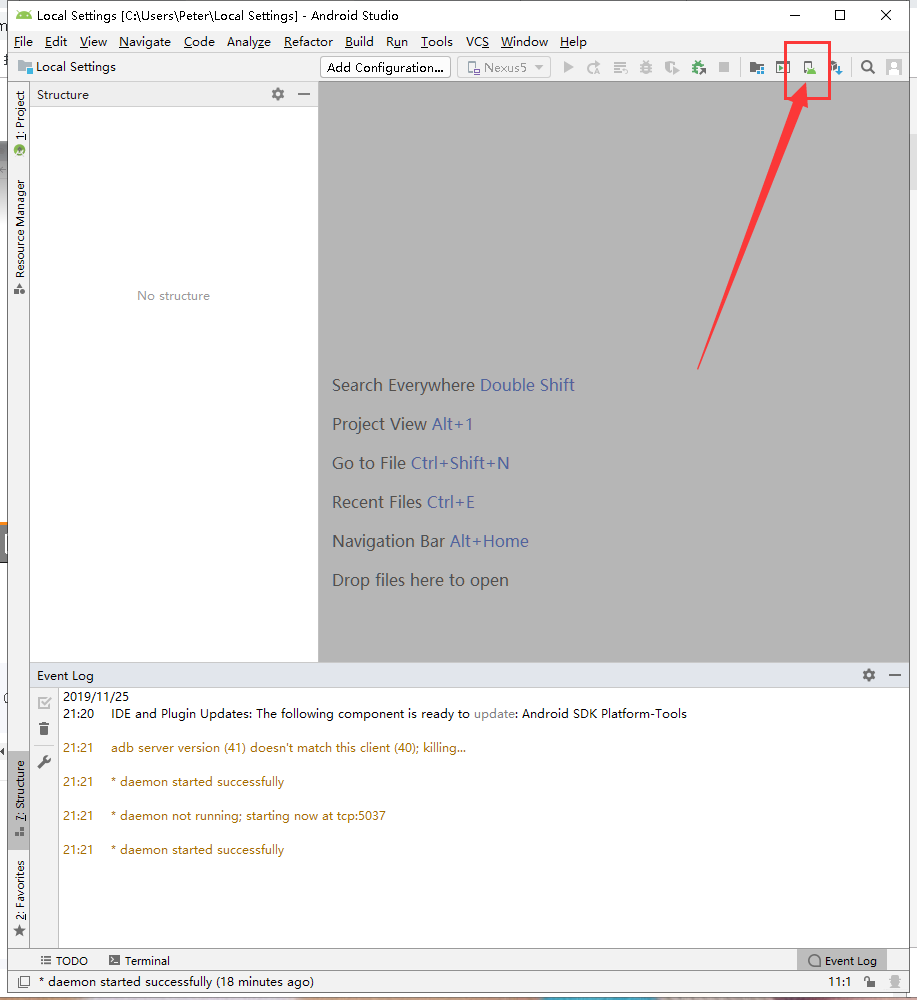This screenshot has height=1000, width=917.
Task: Click 'daemon started successfully (18 minutes ago)' status
Action: pyautogui.click(x=177, y=982)
